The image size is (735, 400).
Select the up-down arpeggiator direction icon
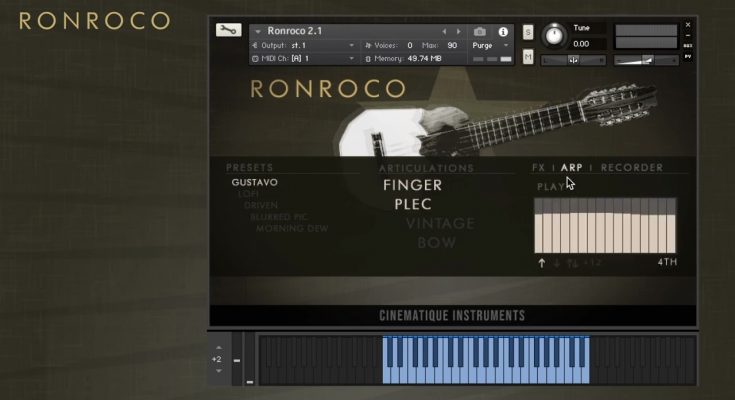(x=571, y=263)
